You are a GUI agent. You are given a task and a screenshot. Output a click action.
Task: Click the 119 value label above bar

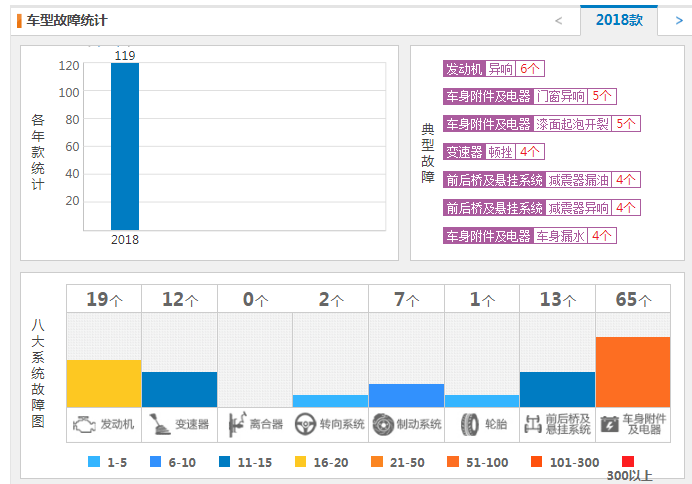[125, 56]
